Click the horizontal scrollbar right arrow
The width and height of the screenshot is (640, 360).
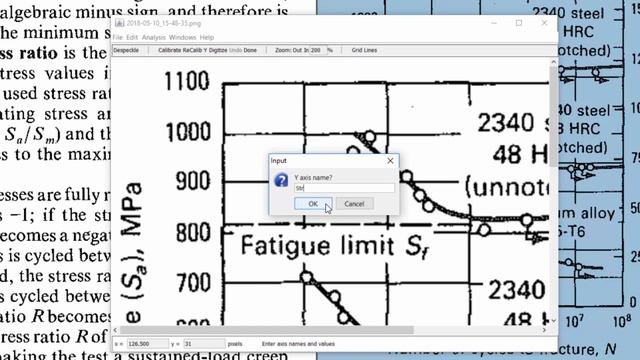pos(544,330)
